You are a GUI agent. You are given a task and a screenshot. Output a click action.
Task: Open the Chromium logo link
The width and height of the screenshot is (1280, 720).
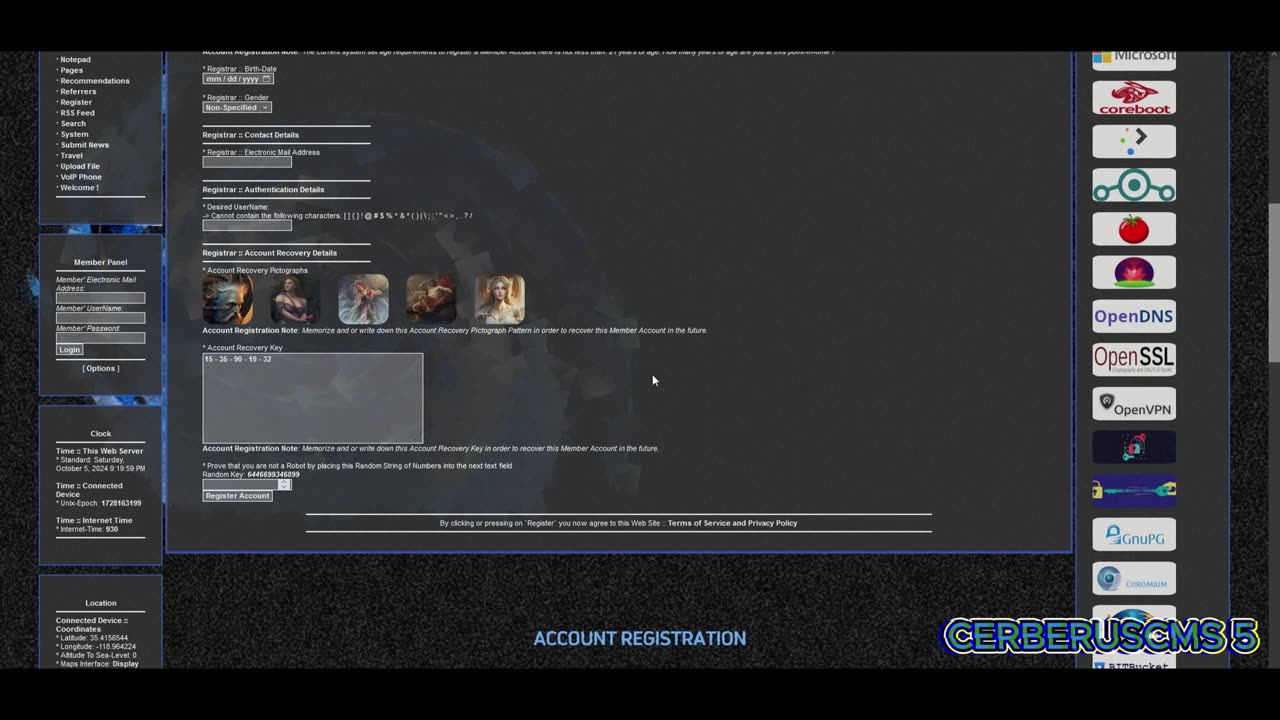pos(1134,579)
